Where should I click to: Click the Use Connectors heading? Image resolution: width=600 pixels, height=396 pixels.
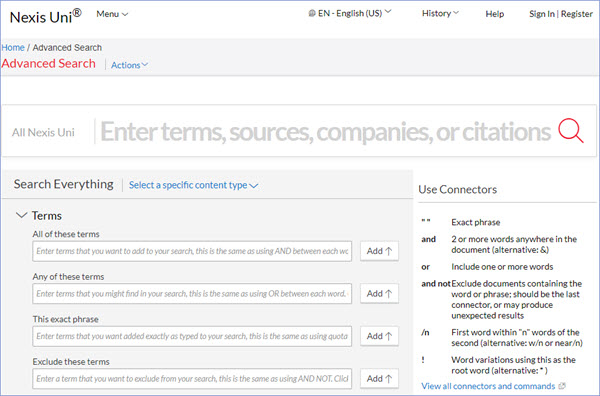point(458,189)
